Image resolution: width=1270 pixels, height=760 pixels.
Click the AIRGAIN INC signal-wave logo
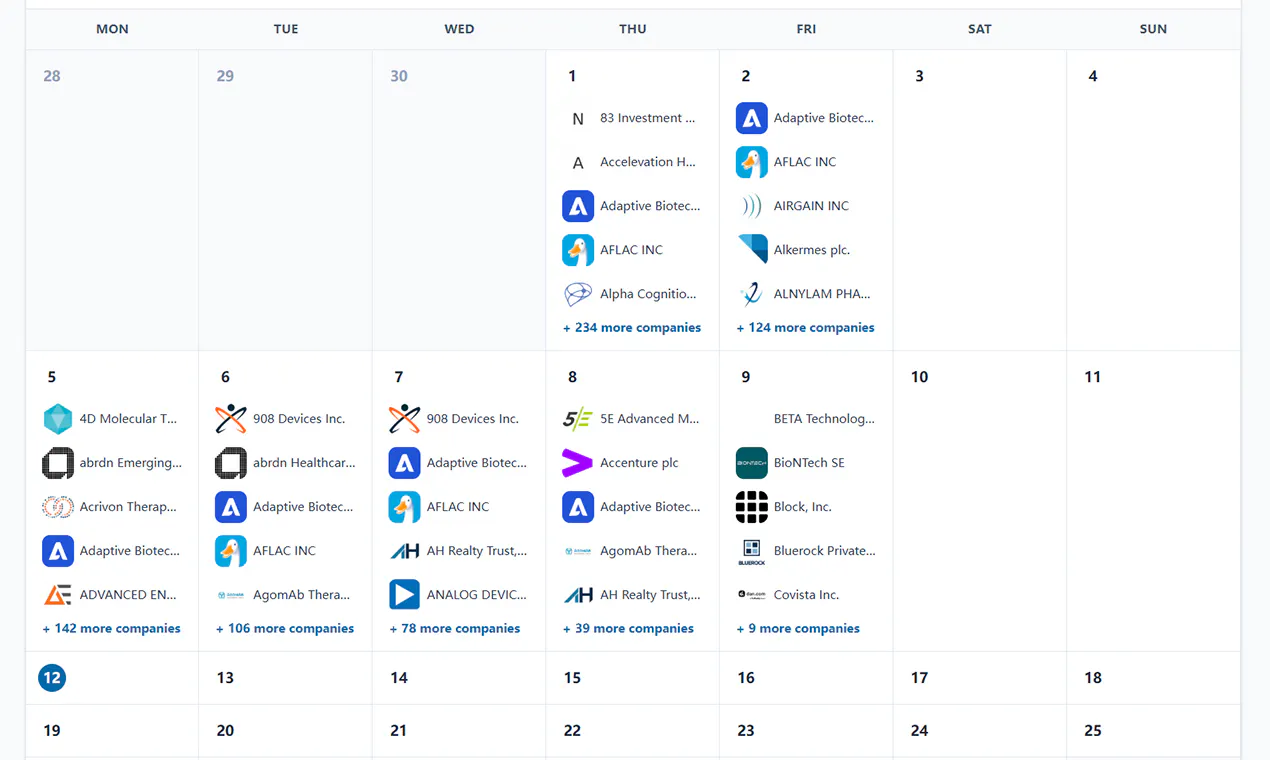751,206
